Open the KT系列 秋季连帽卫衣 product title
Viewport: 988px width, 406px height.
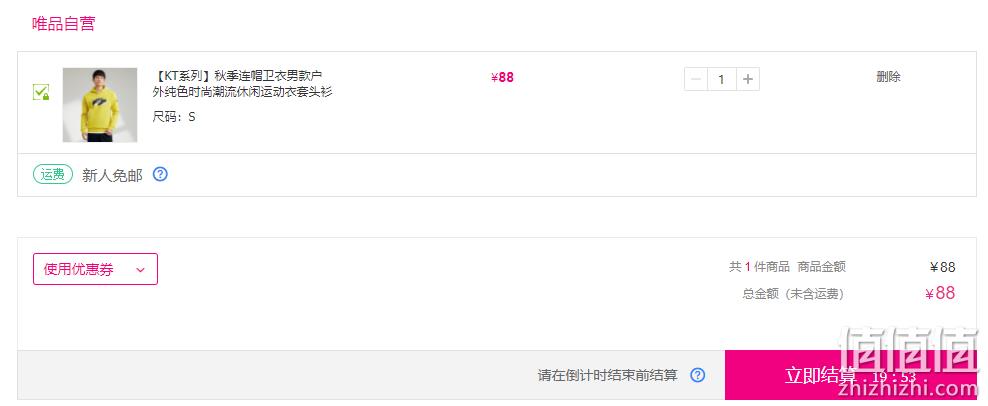pyautogui.click(x=242, y=84)
